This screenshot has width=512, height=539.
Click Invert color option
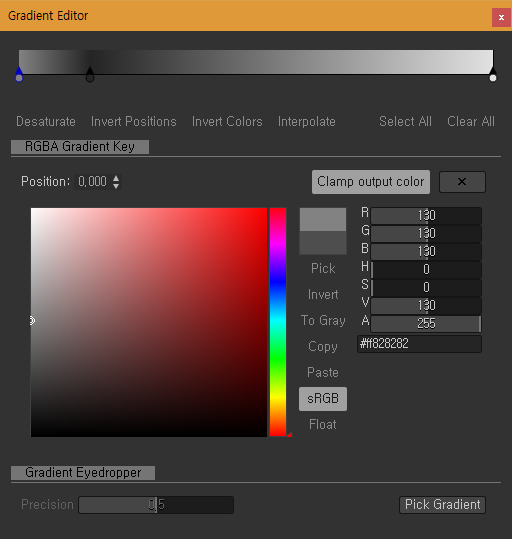[323, 295]
